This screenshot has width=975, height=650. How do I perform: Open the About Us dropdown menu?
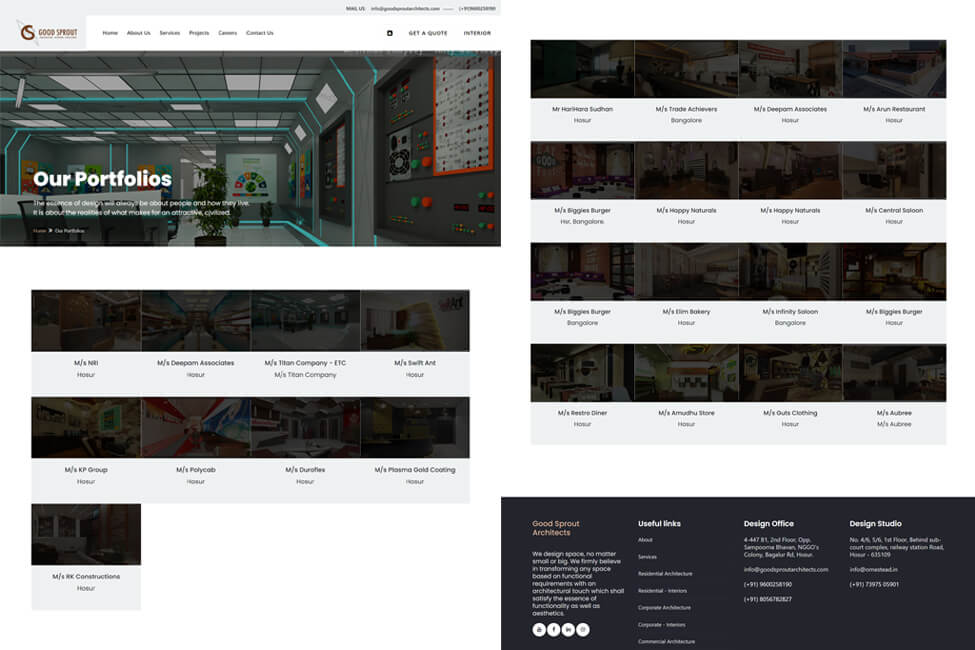point(140,32)
